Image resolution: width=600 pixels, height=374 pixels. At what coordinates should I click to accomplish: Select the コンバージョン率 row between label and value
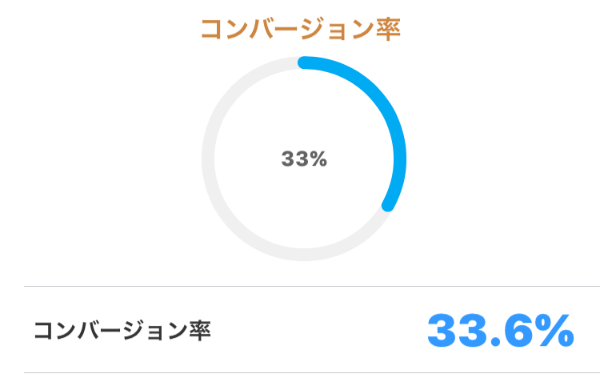click(312, 330)
